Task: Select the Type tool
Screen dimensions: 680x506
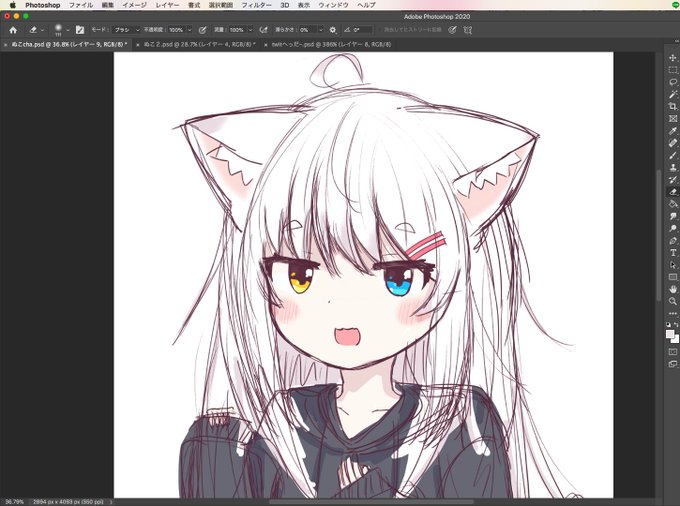Action: coord(673,252)
